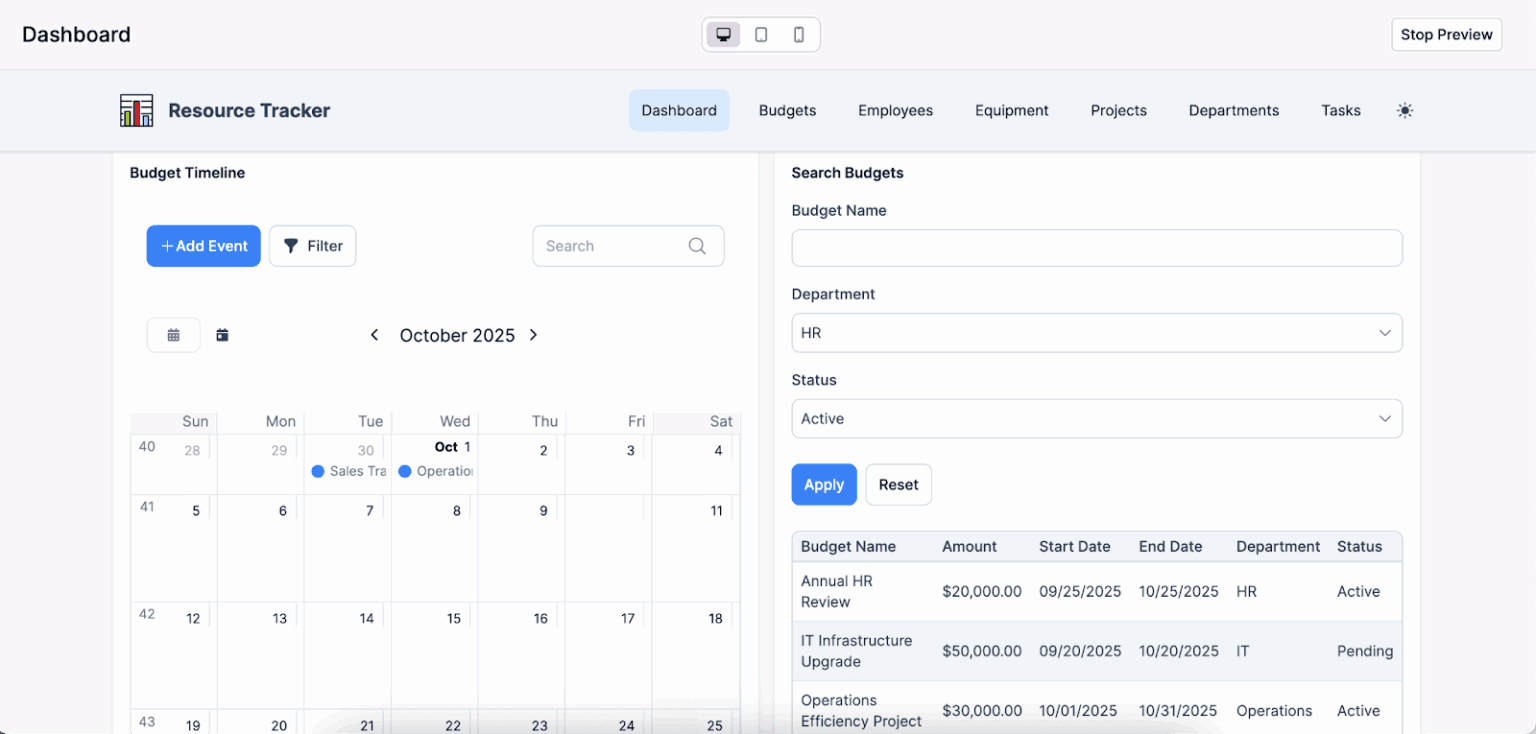The width and height of the screenshot is (1536, 734).
Task: Reset the budget search form
Action: pyautogui.click(x=898, y=485)
